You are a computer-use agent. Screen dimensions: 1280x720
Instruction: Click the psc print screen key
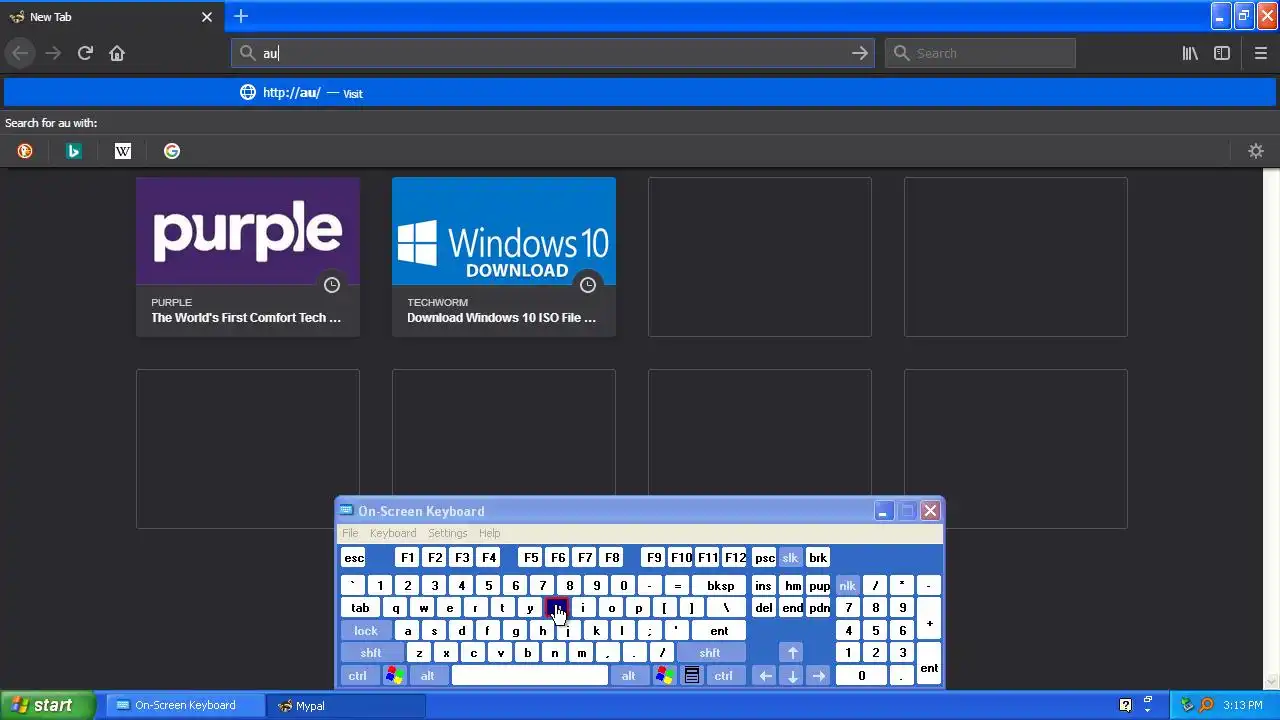[764, 558]
